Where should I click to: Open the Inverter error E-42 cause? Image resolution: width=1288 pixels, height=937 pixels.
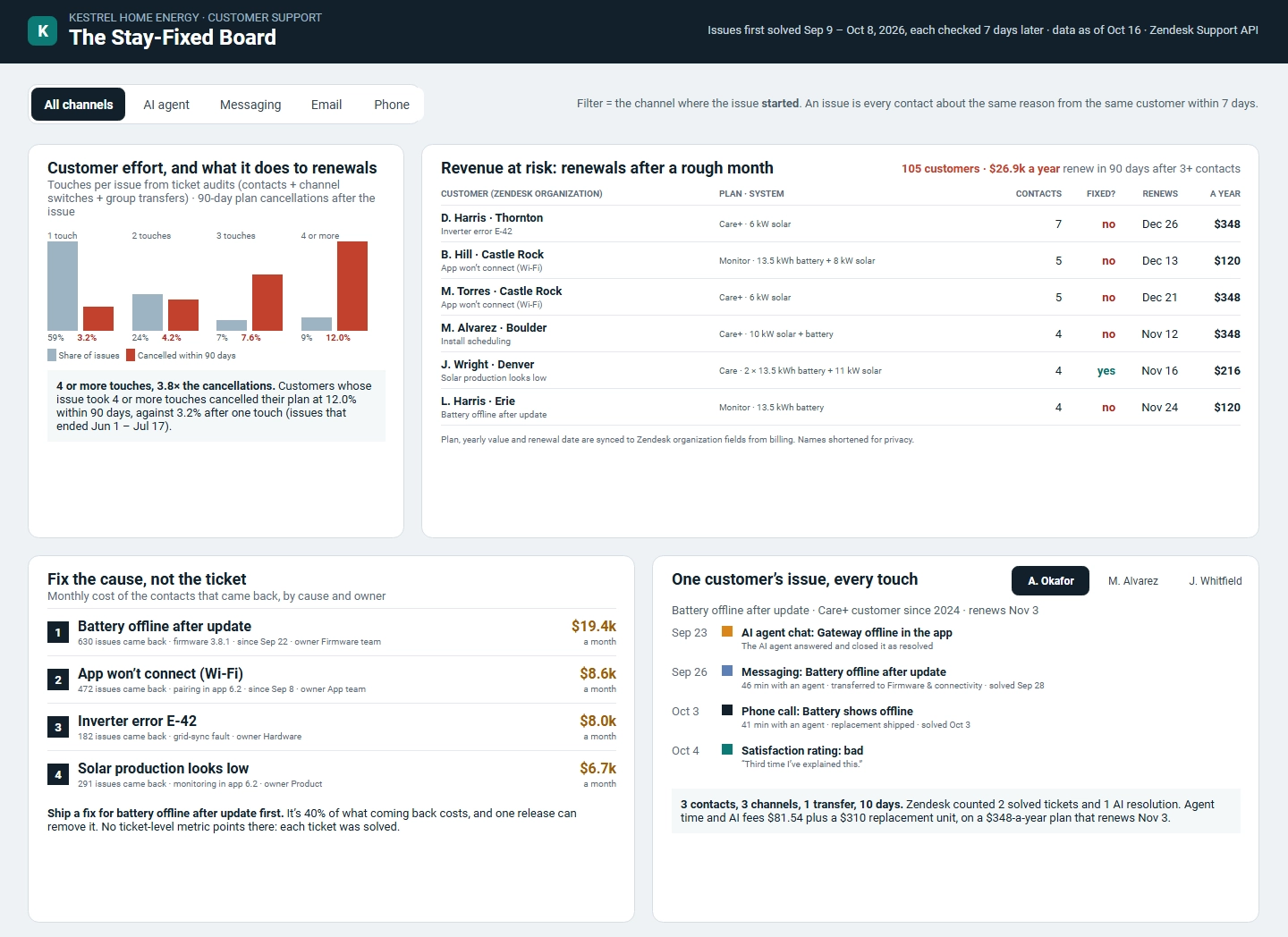[332, 727]
